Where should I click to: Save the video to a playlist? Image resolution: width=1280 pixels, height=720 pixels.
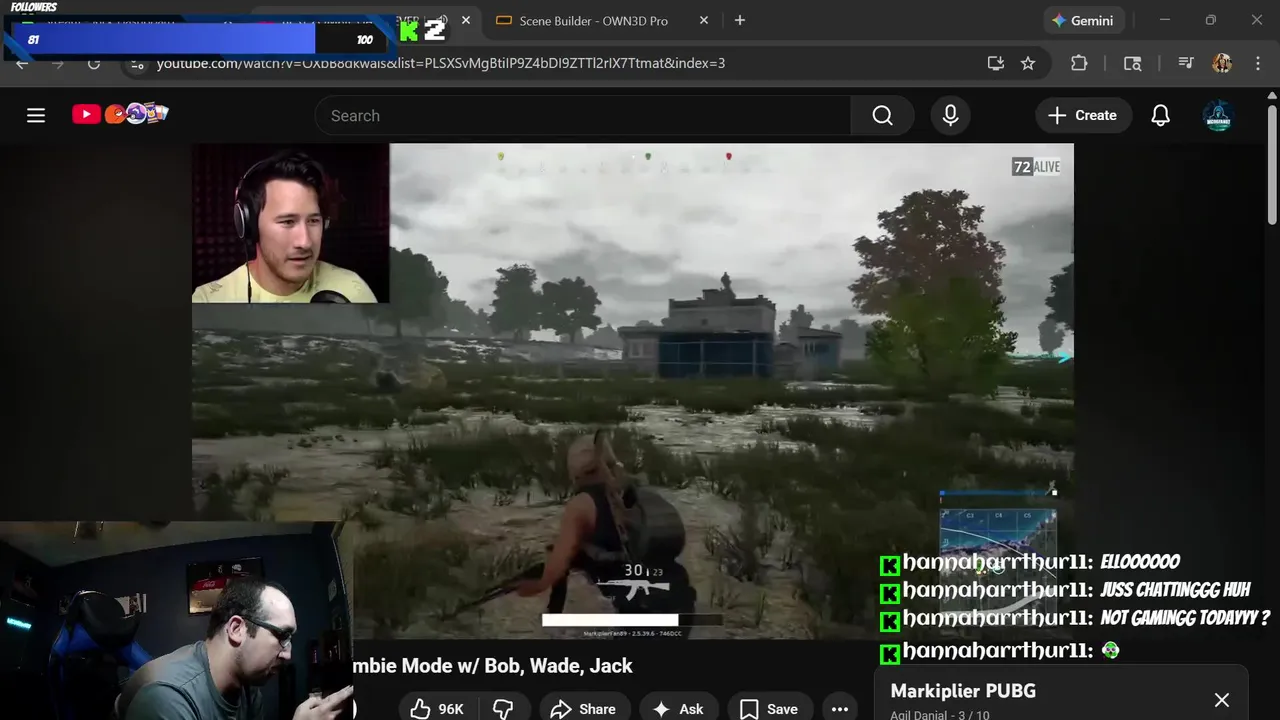coord(769,709)
